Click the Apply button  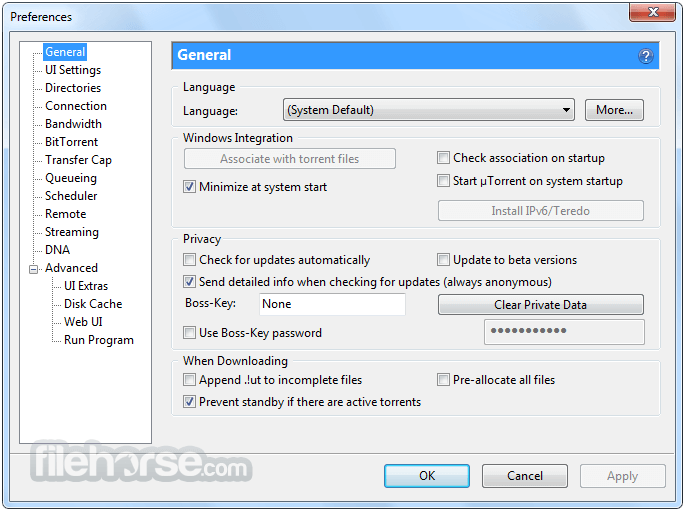(623, 476)
